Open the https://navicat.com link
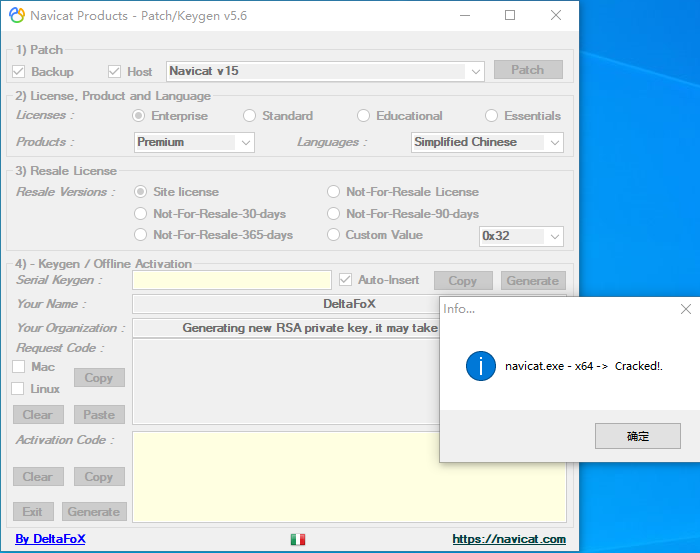This screenshot has height=553, width=700. point(509,539)
